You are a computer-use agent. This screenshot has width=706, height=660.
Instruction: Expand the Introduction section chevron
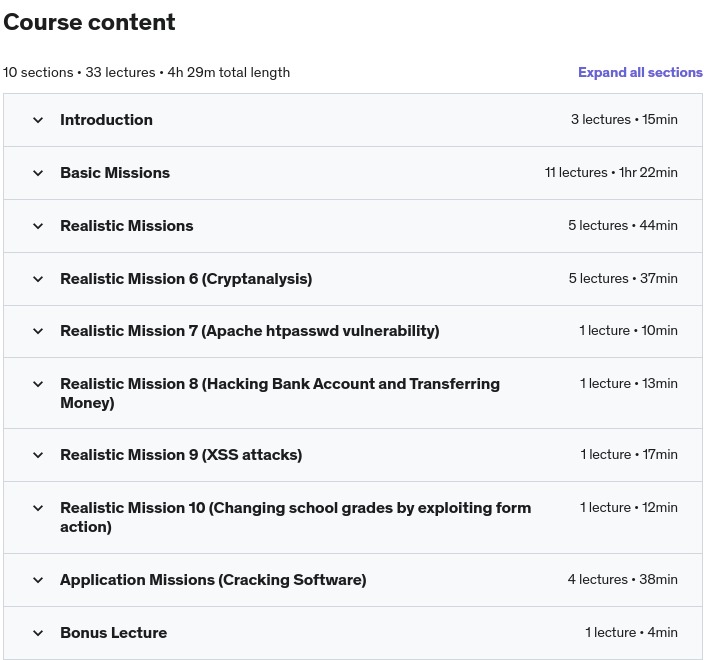point(38,120)
